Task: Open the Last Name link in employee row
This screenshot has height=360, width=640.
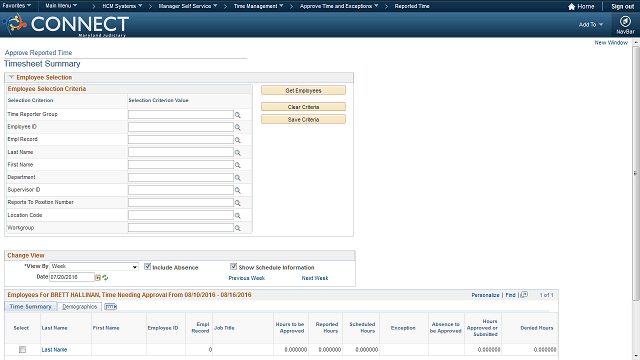Action: click(54, 350)
